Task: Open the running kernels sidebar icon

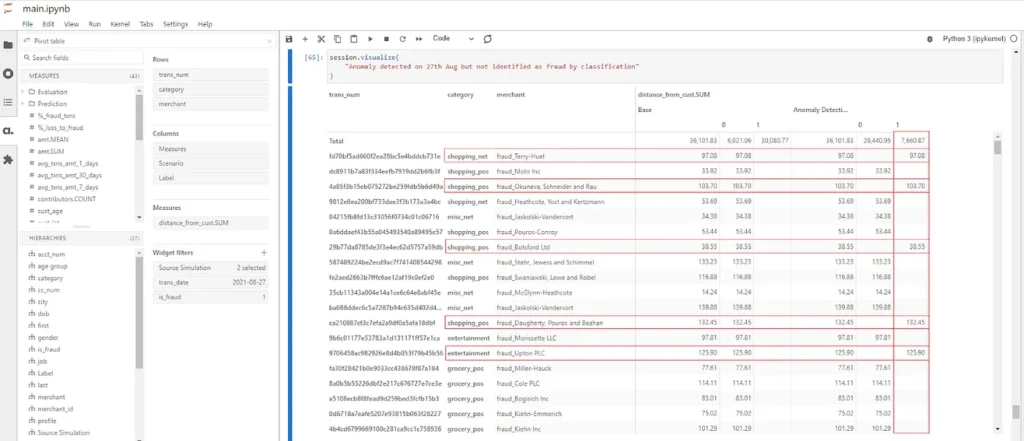Action: point(8,74)
